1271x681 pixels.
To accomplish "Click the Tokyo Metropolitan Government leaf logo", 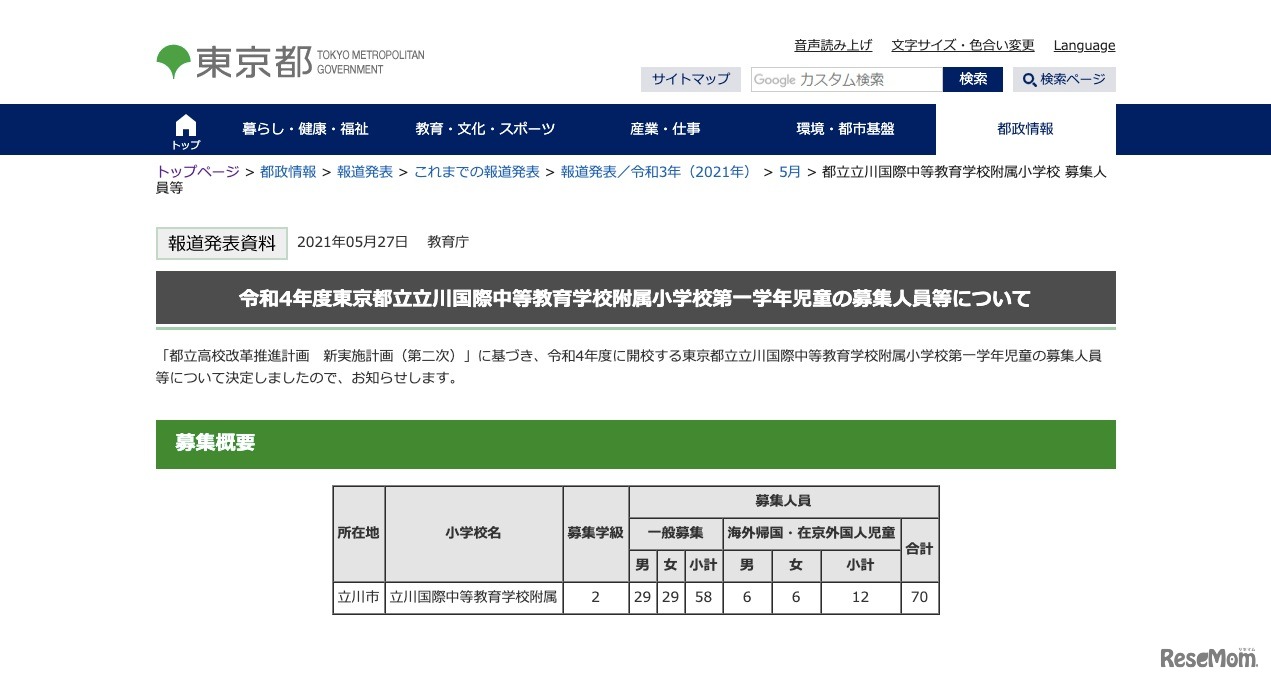I will 174,60.
